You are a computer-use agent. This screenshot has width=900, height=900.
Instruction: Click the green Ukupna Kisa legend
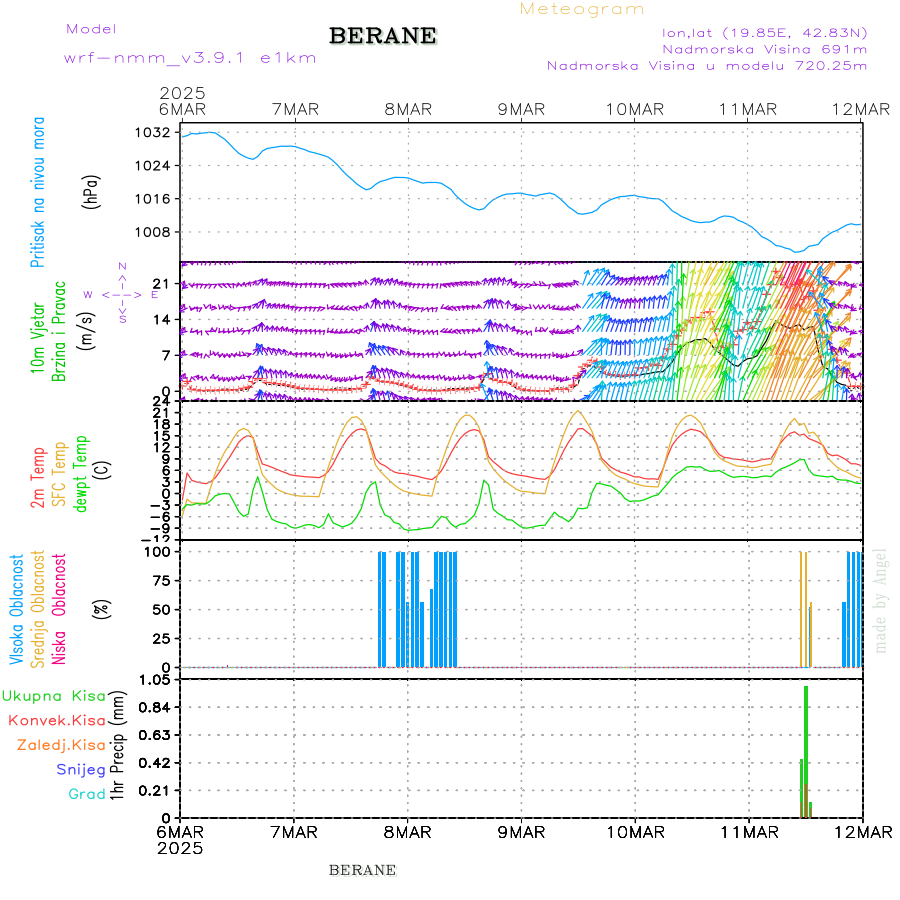coord(53,696)
